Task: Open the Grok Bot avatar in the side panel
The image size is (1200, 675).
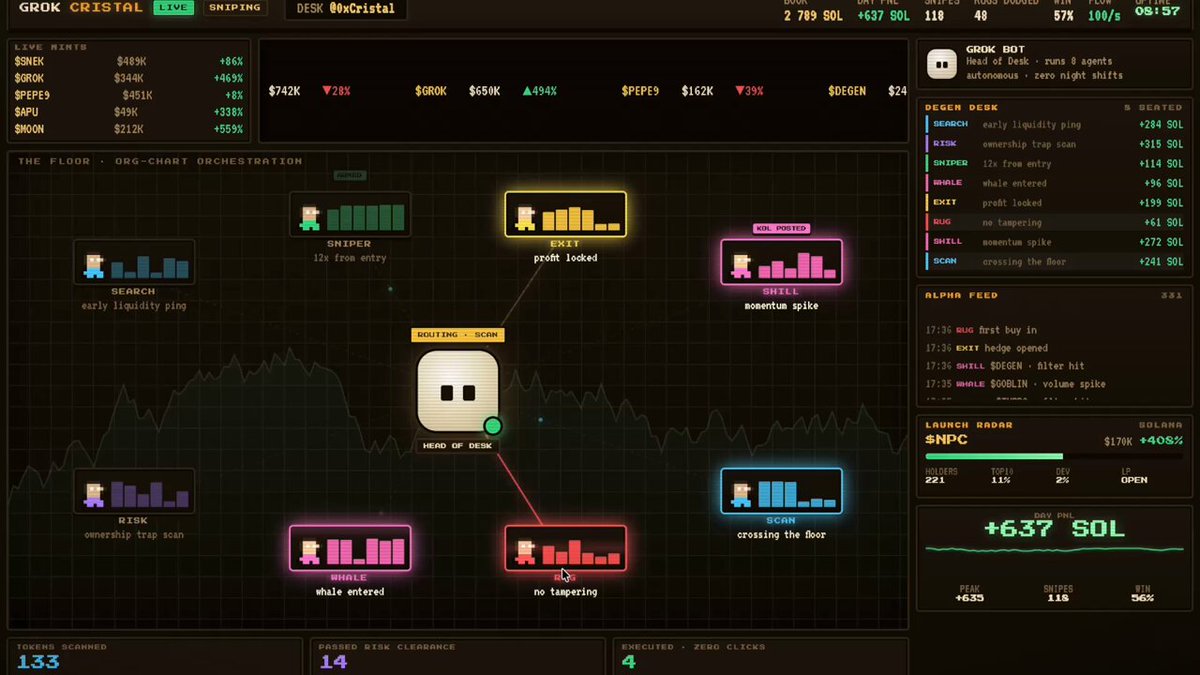Action: point(941,63)
